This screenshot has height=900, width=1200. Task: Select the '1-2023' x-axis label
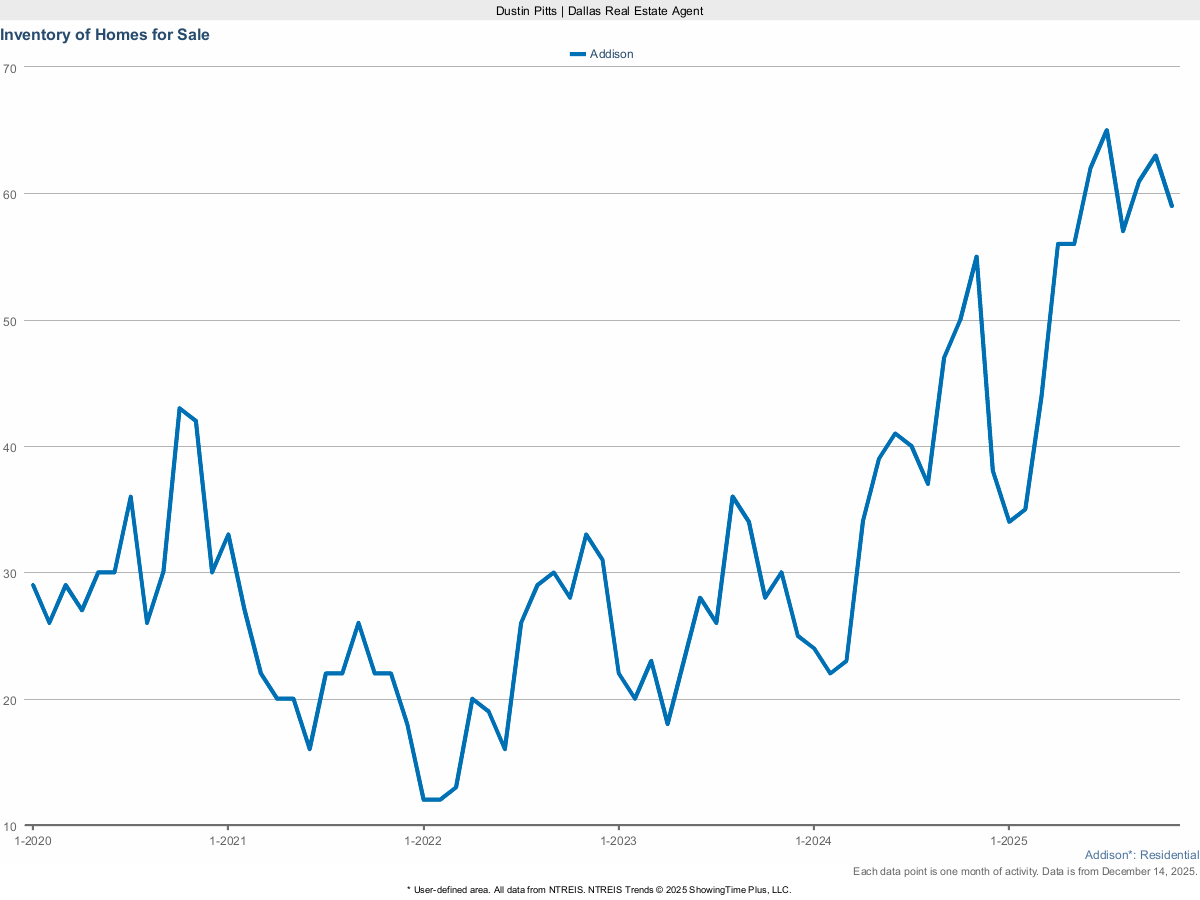(x=620, y=841)
